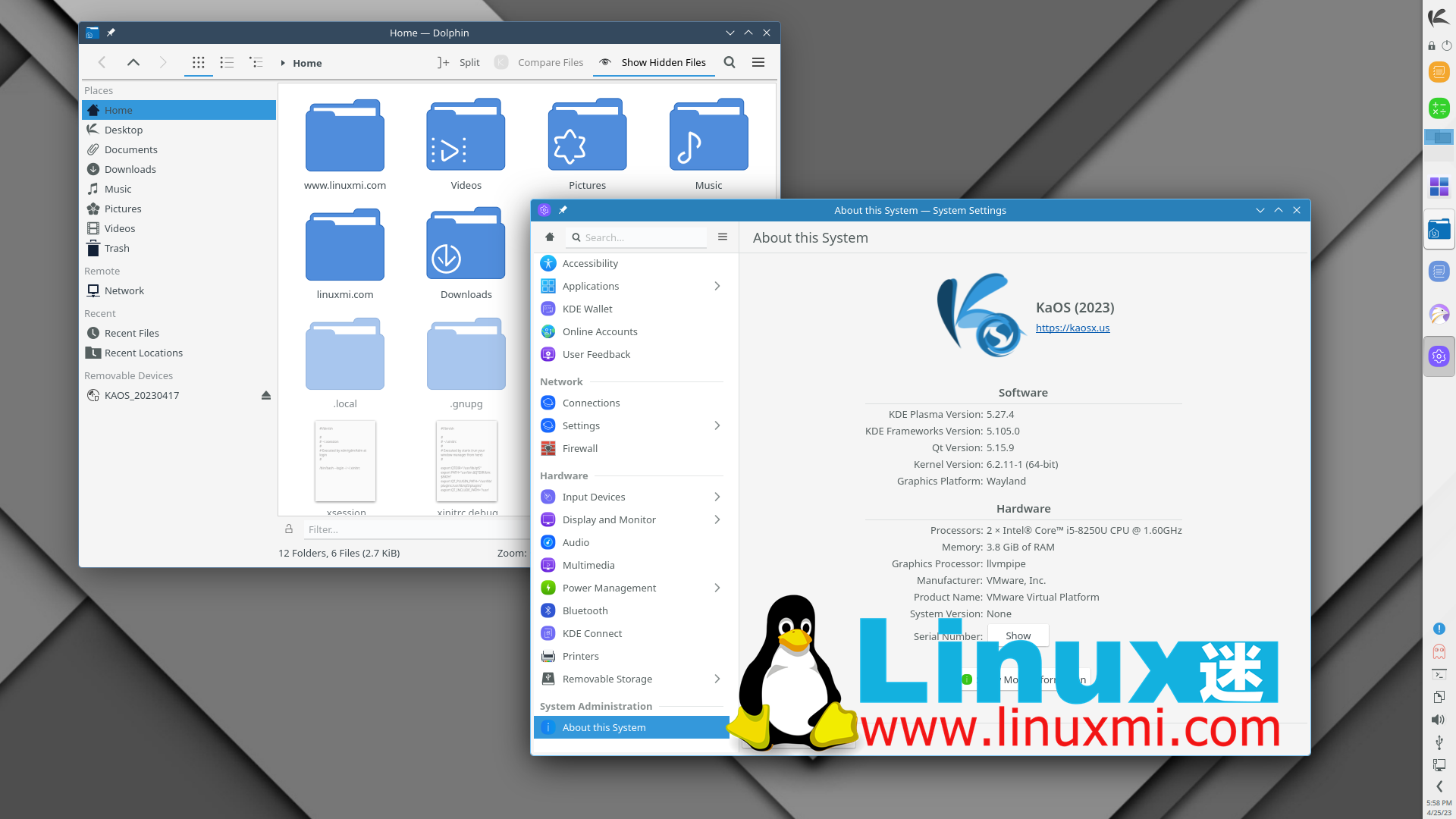Click Split view button in Dolphin
Viewport: 1456px width, 819px height.
(459, 63)
